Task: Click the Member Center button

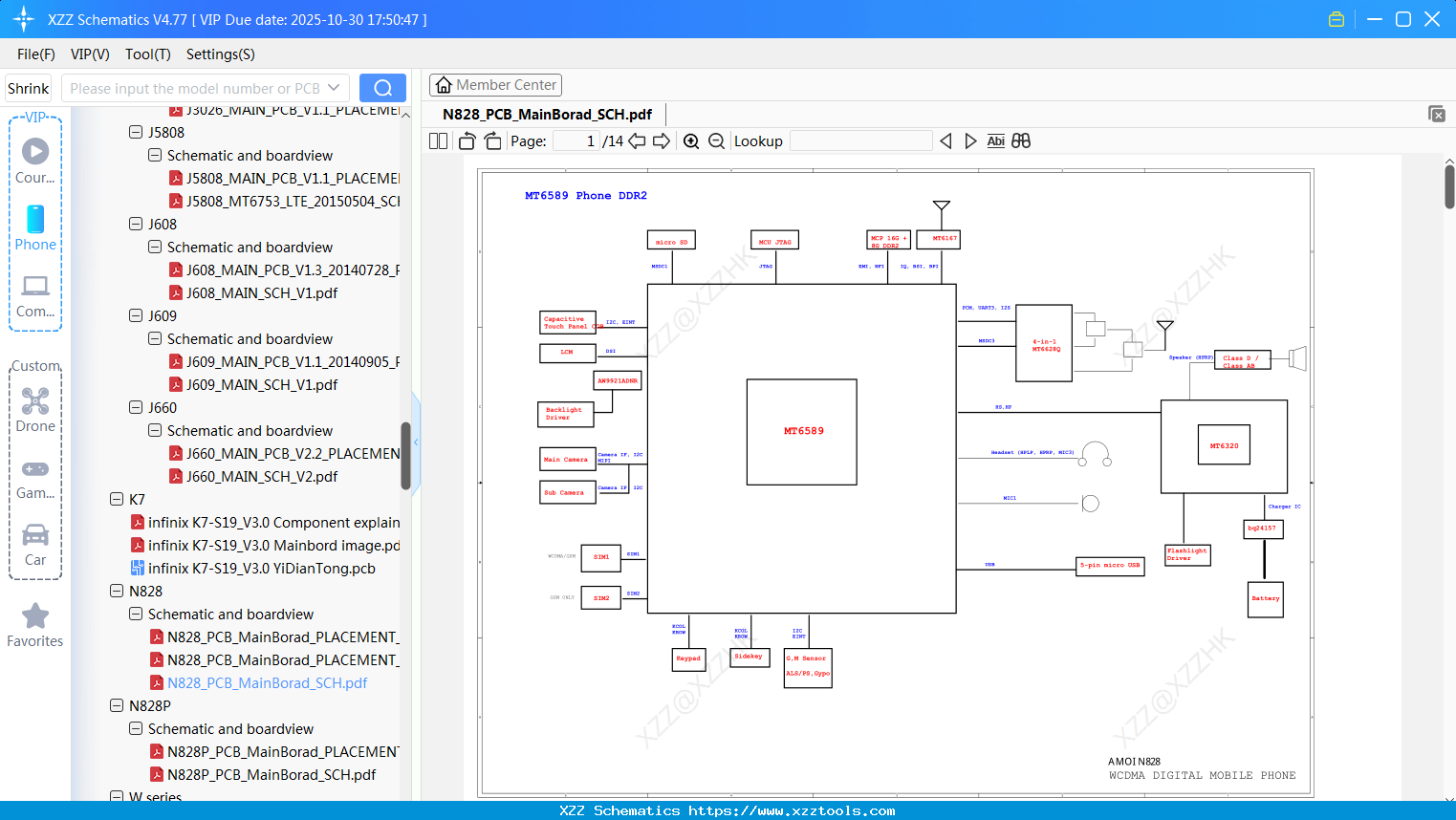Action: (x=495, y=85)
